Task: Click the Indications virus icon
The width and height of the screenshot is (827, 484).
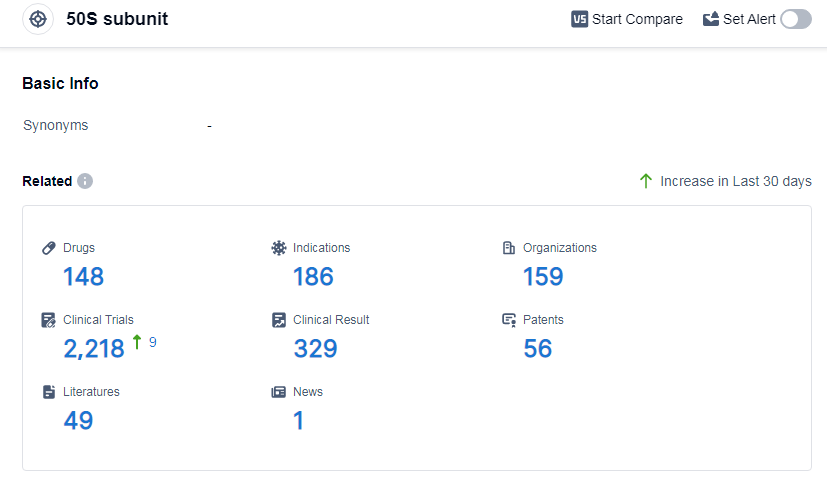Action: [279, 248]
